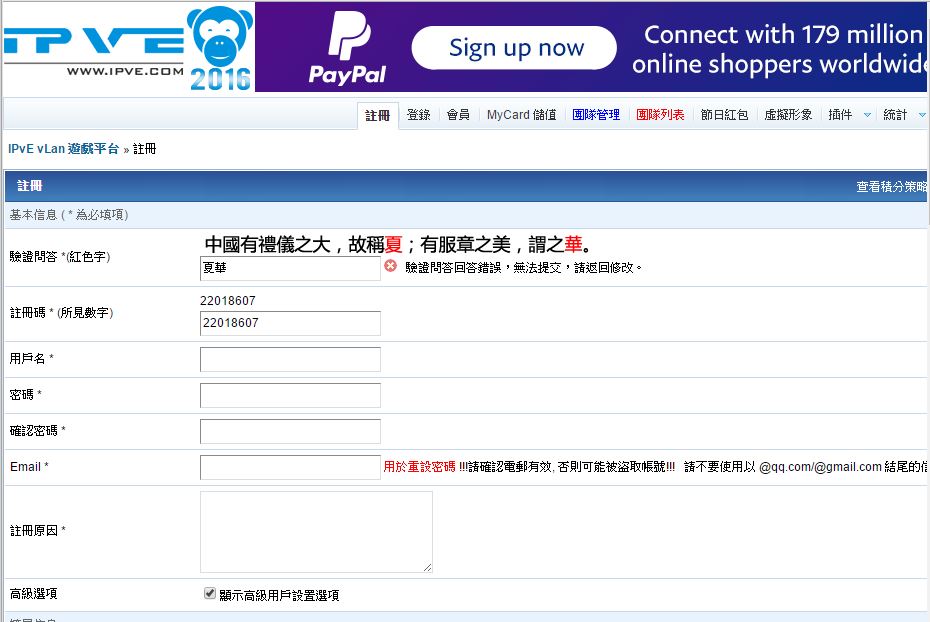930x622 pixels.
Task: Expand the 插件 dropdown arrow
Action: tap(867, 115)
